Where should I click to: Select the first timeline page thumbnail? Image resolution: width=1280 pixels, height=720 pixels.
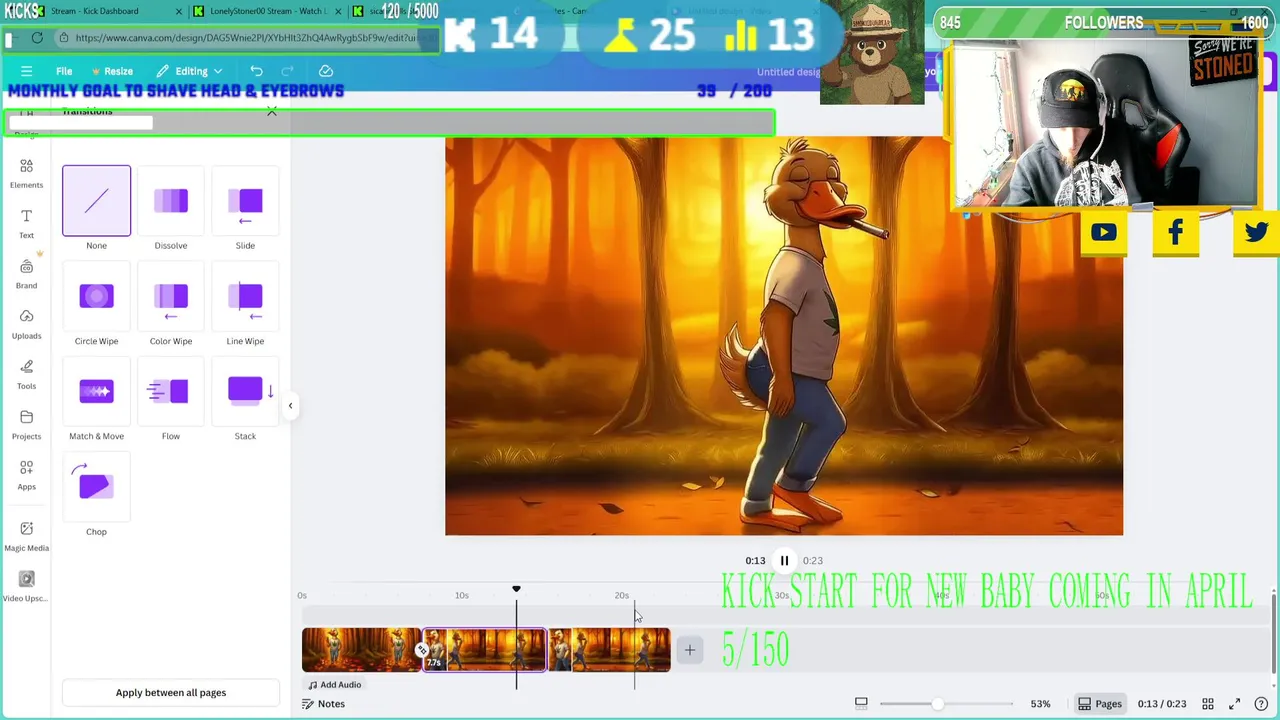pyautogui.click(x=361, y=650)
